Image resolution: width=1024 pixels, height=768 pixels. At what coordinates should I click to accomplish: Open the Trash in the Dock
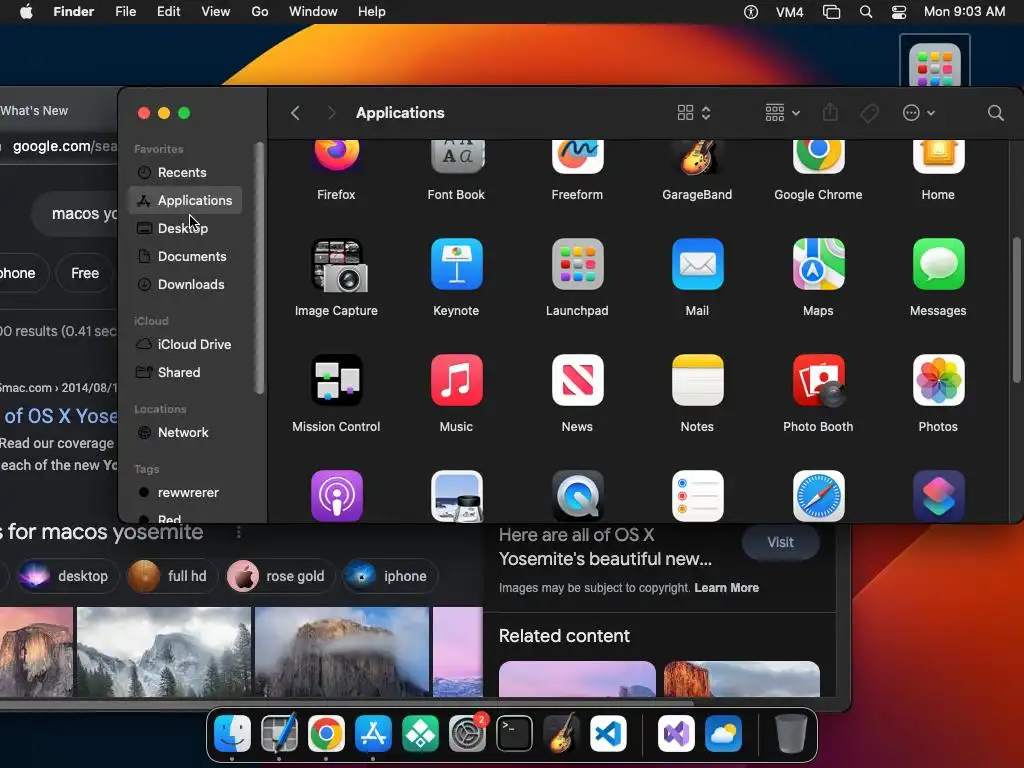[791, 733]
